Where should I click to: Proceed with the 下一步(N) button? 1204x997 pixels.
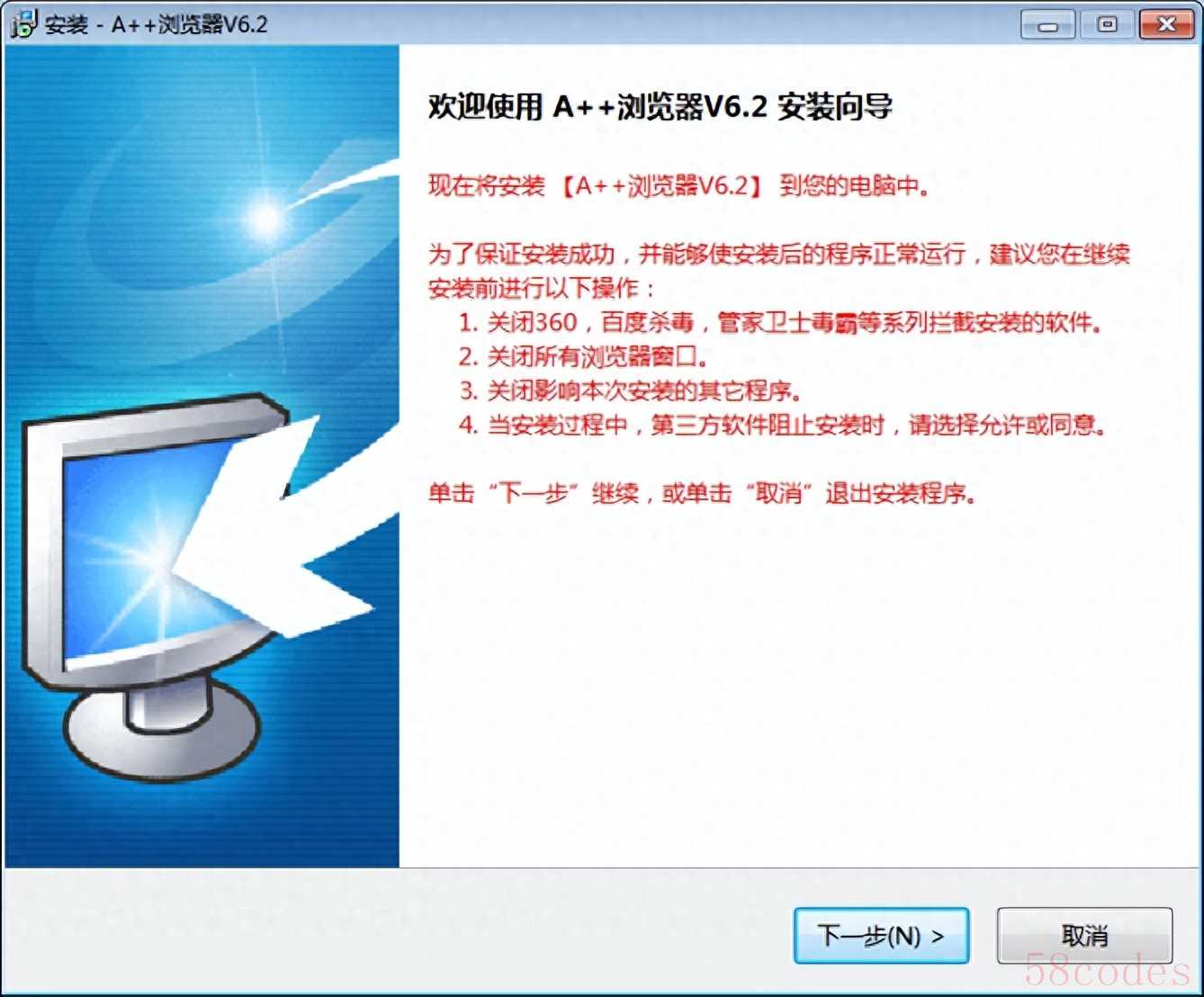coord(881,936)
